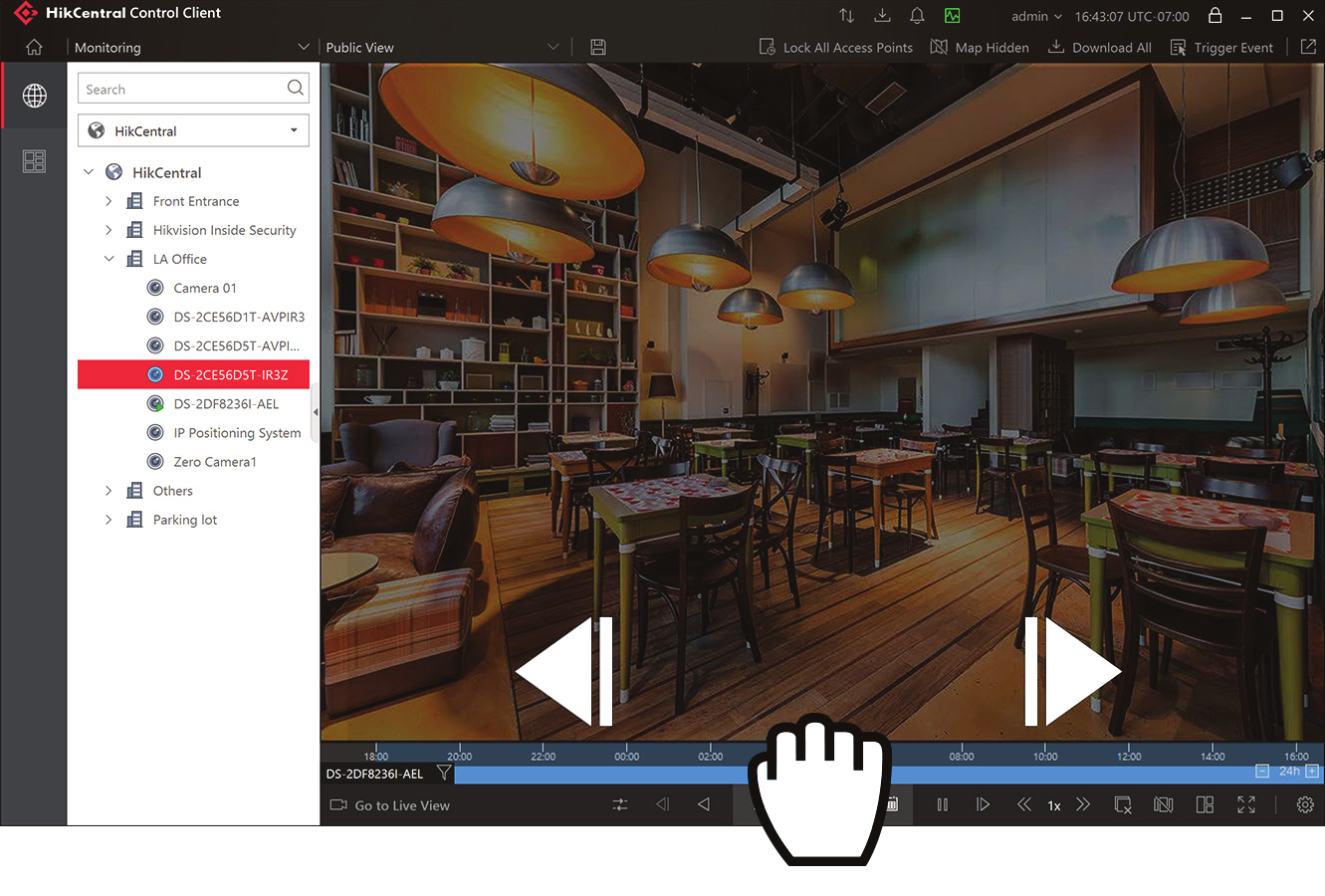Close all playback windows icon
Image resolution: width=1325 pixels, height=896 pixels.
pyautogui.click(x=1123, y=804)
